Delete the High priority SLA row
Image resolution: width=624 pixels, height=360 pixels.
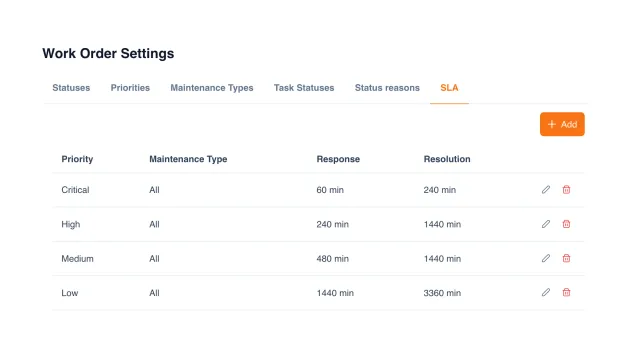(x=566, y=224)
